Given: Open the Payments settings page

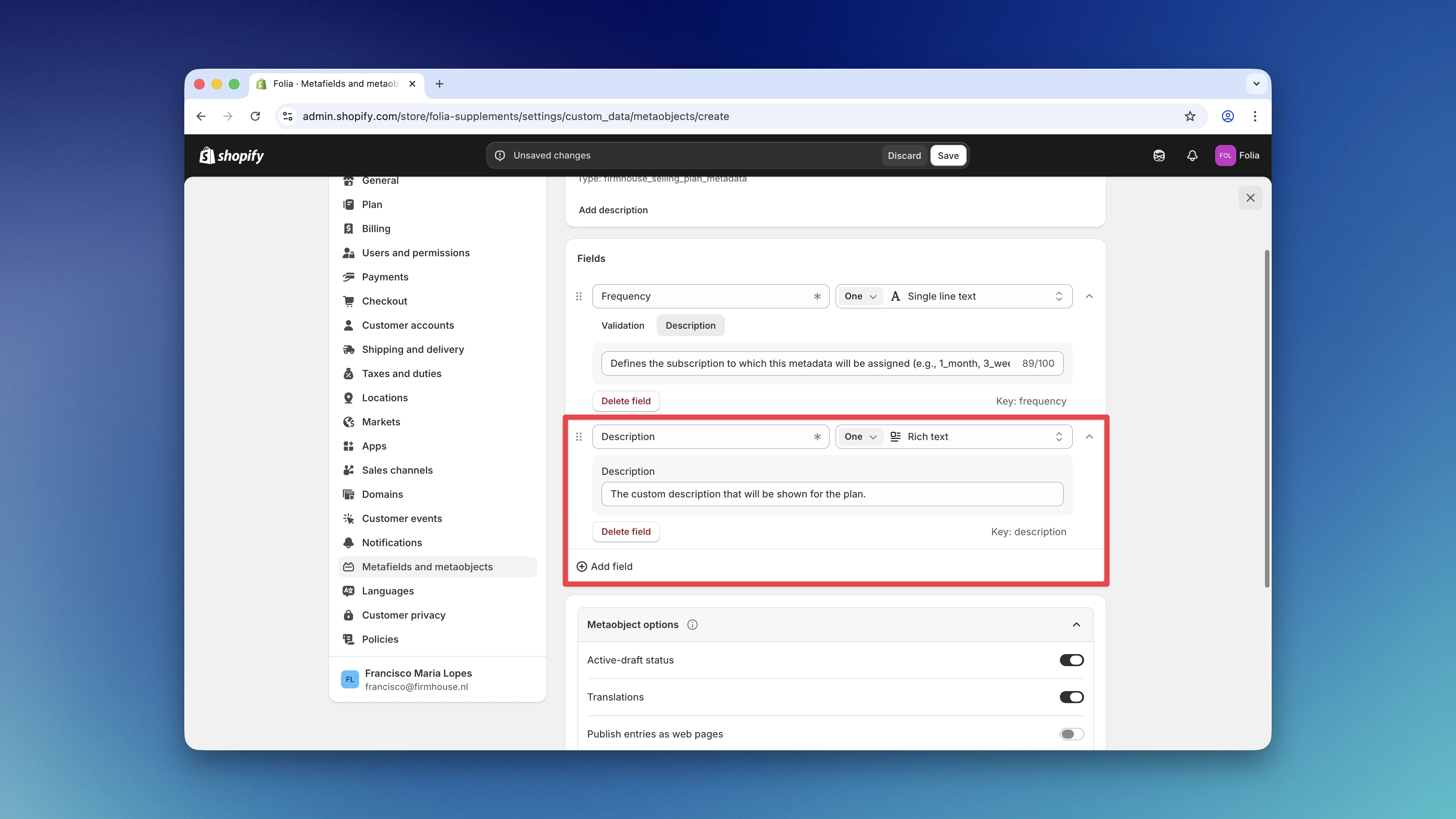Looking at the screenshot, I should [x=437, y=277].
